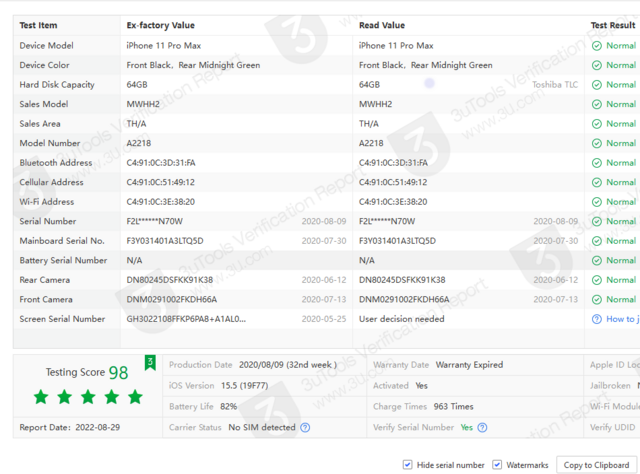
Task: Click the Normal check icon for Sales Model
Action: point(597,105)
